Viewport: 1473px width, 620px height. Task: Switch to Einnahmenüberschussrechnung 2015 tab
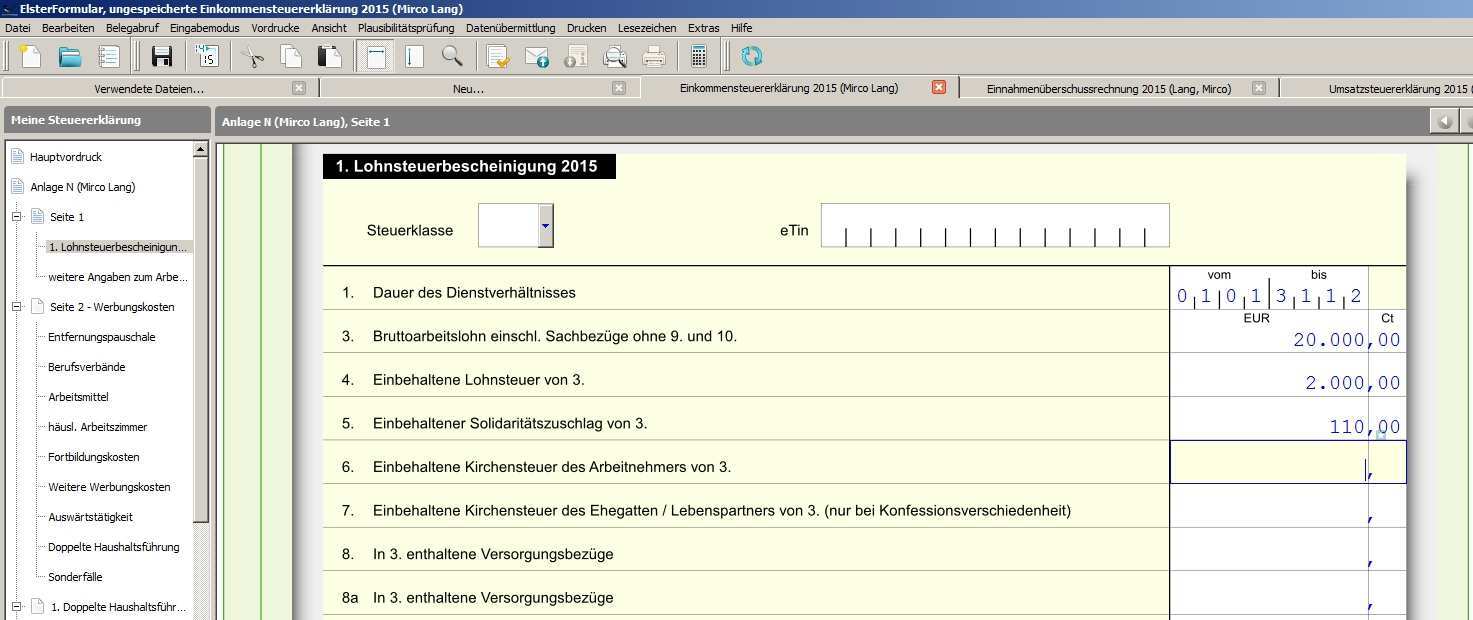pyautogui.click(x=1108, y=88)
